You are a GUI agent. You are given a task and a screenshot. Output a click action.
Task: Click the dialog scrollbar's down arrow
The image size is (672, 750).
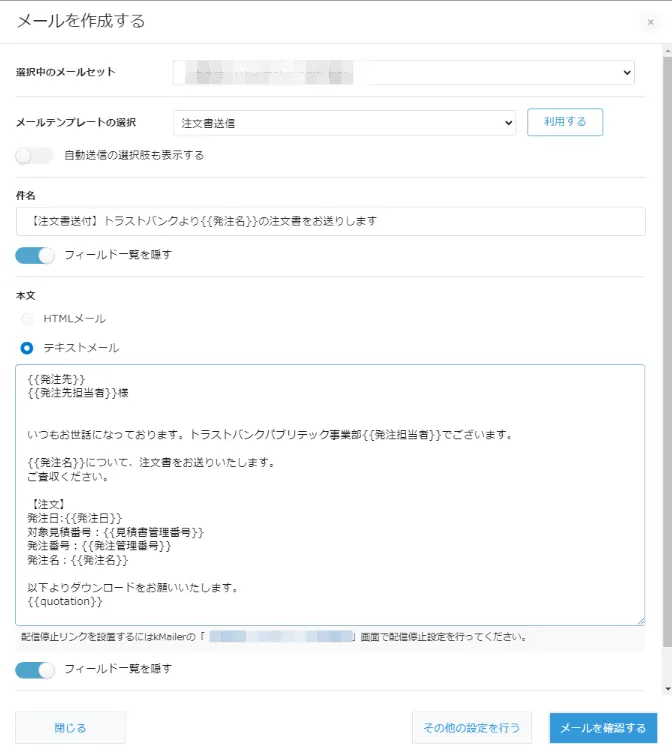click(x=666, y=689)
